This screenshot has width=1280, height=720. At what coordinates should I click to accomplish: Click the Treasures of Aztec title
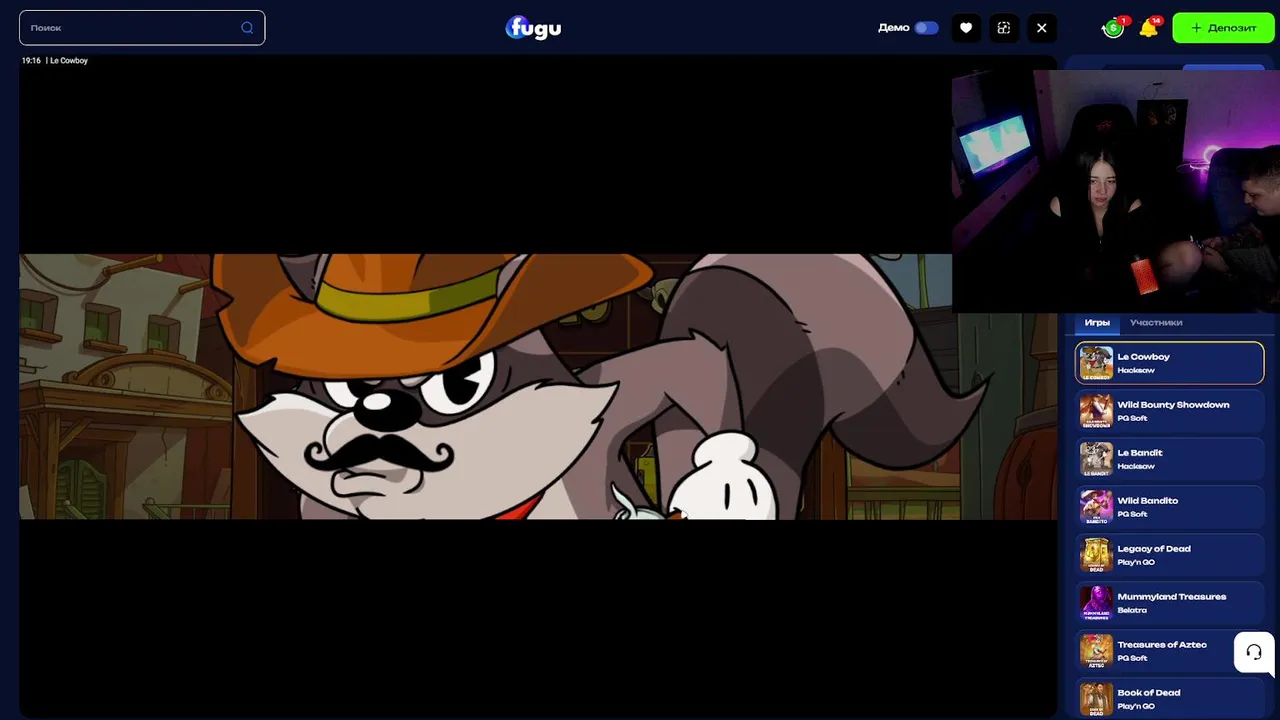tap(1162, 645)
